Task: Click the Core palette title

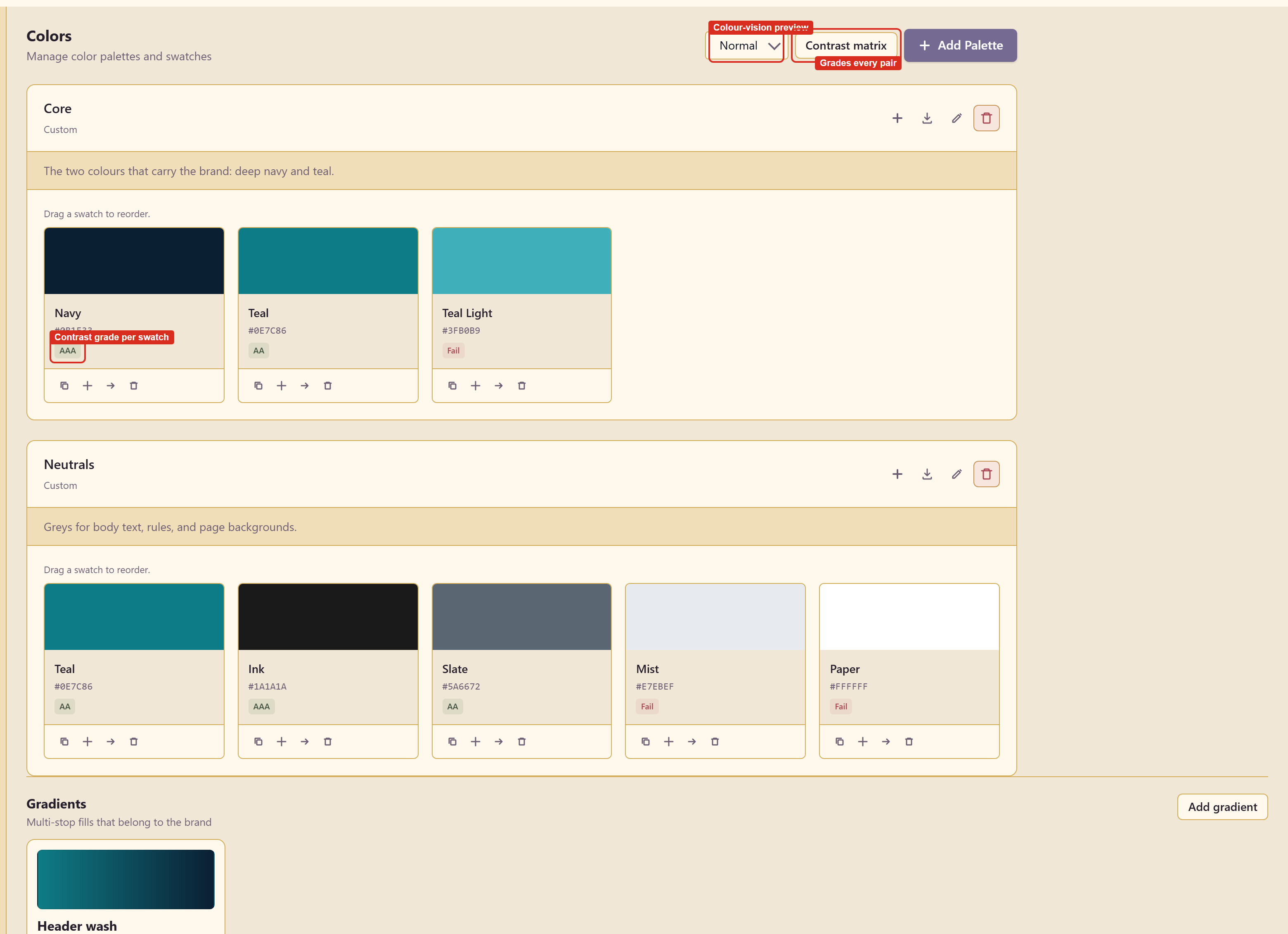Action: [57, 109]
